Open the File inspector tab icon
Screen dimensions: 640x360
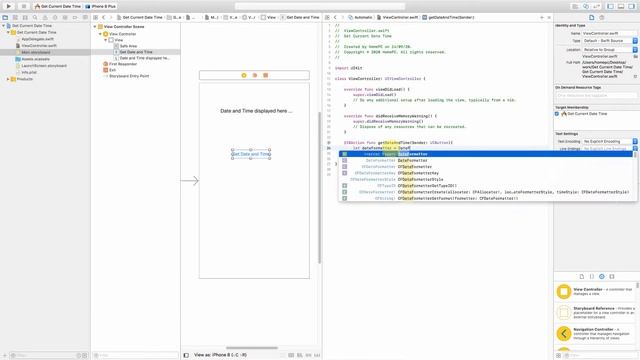click(591, 18)
